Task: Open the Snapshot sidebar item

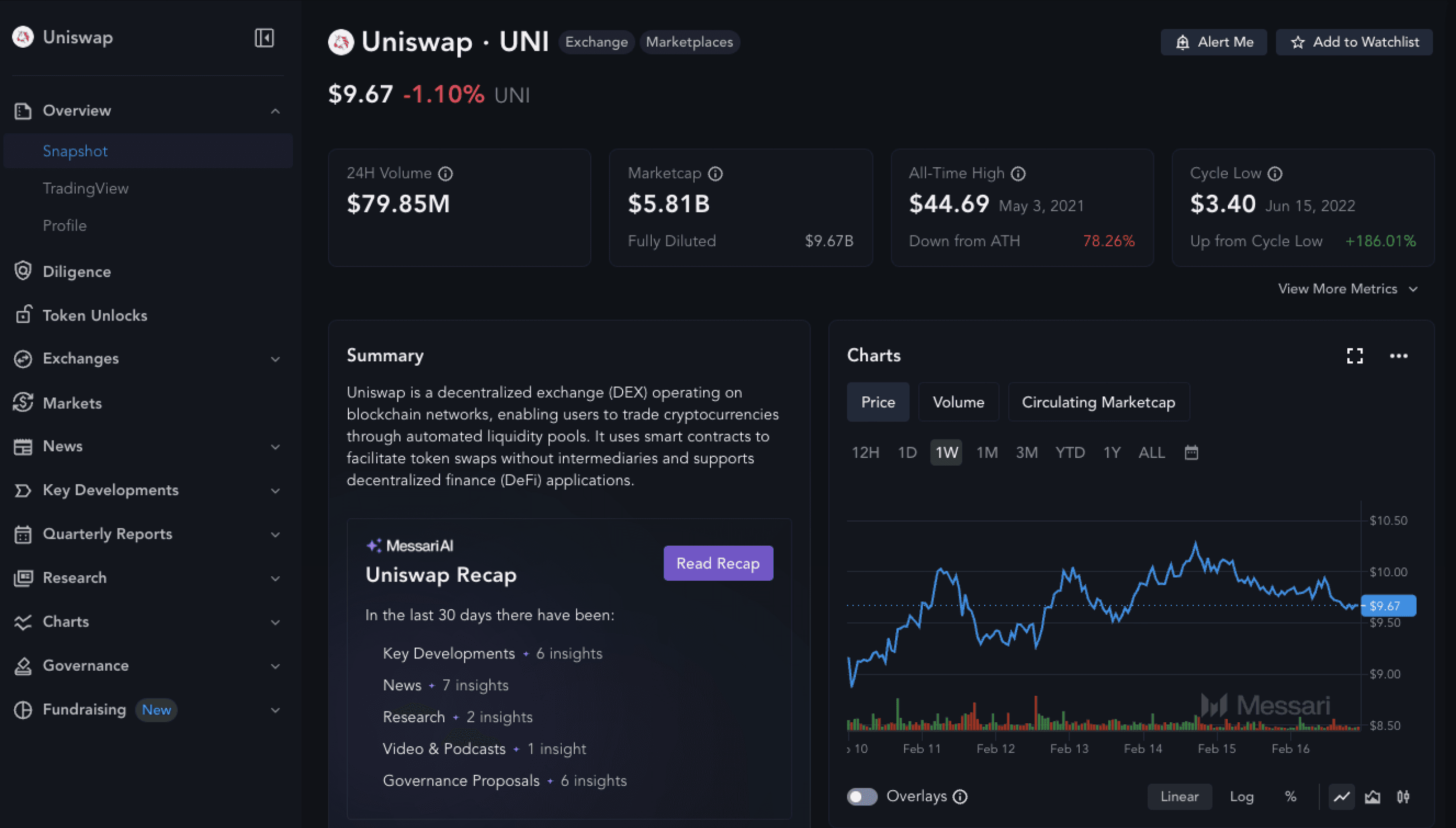Action: (148, 150)
